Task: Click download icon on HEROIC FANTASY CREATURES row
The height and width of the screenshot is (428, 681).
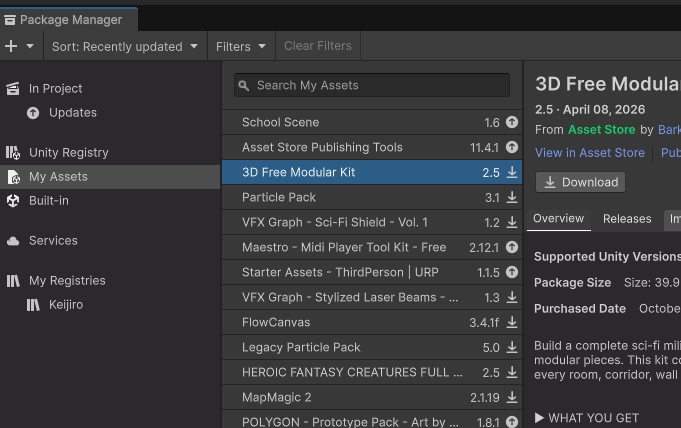Action: [512, 372]
